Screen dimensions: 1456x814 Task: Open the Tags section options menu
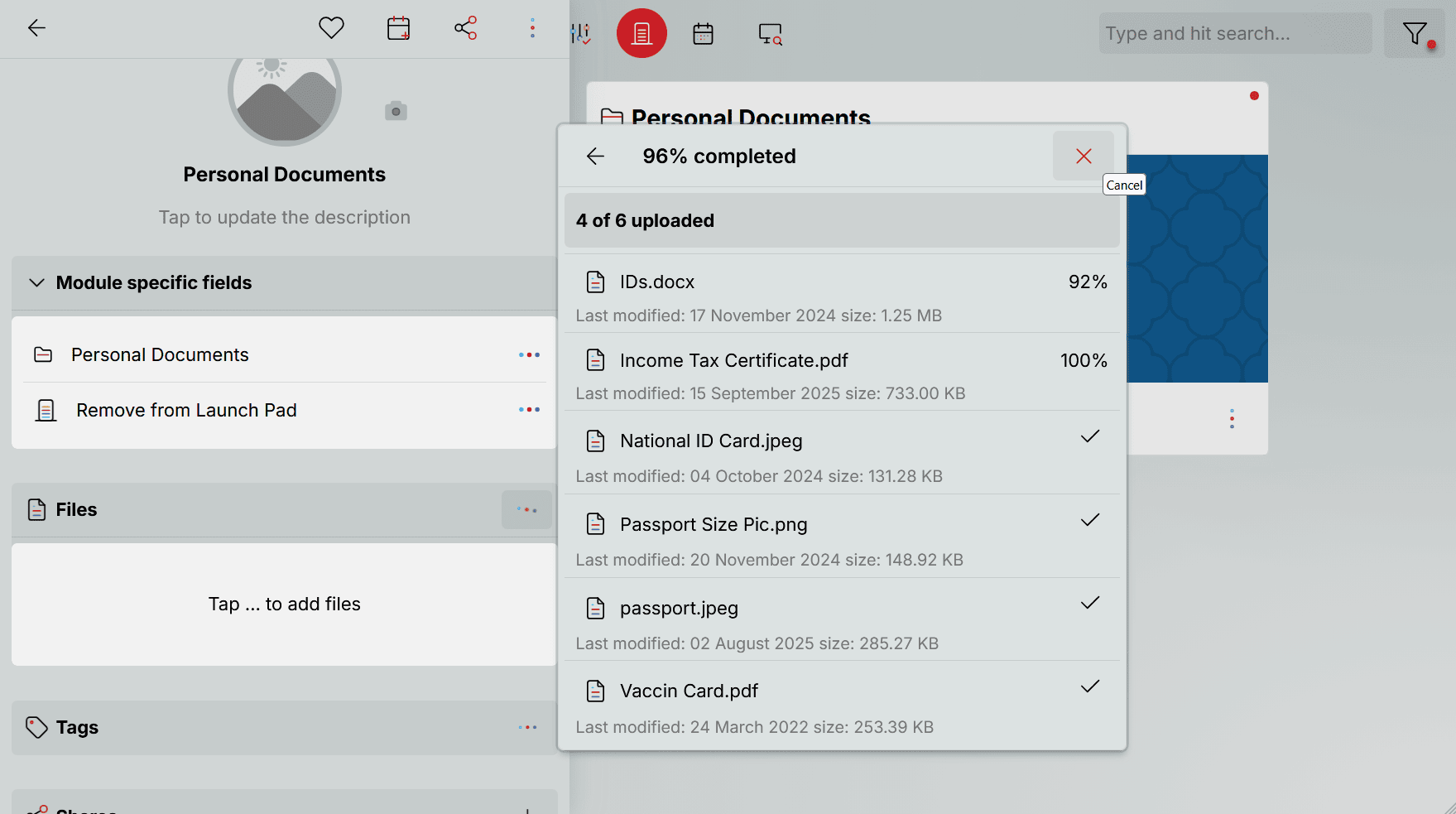[527, 727]
